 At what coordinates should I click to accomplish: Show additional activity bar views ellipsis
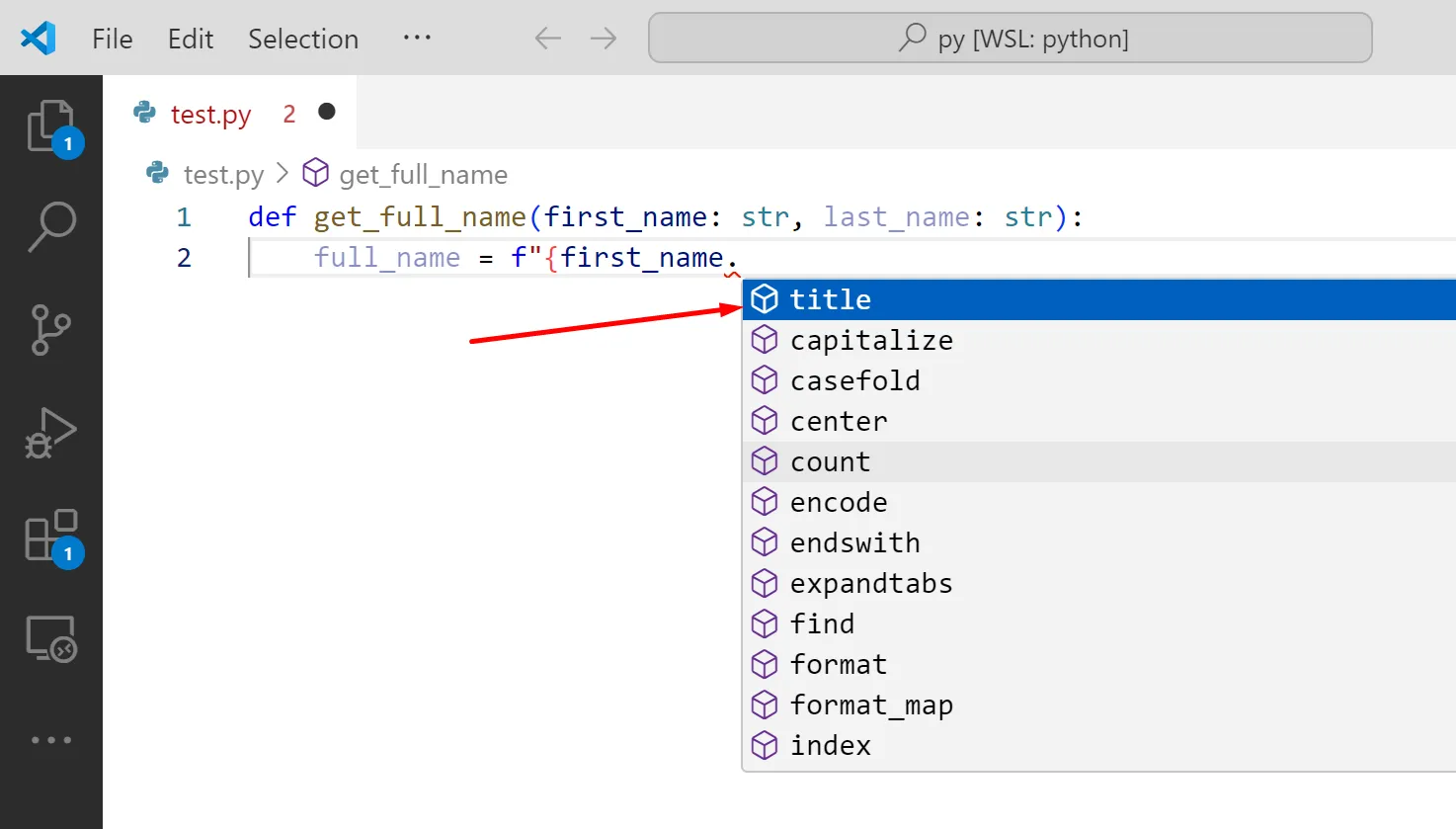click(x=51, y=740)
